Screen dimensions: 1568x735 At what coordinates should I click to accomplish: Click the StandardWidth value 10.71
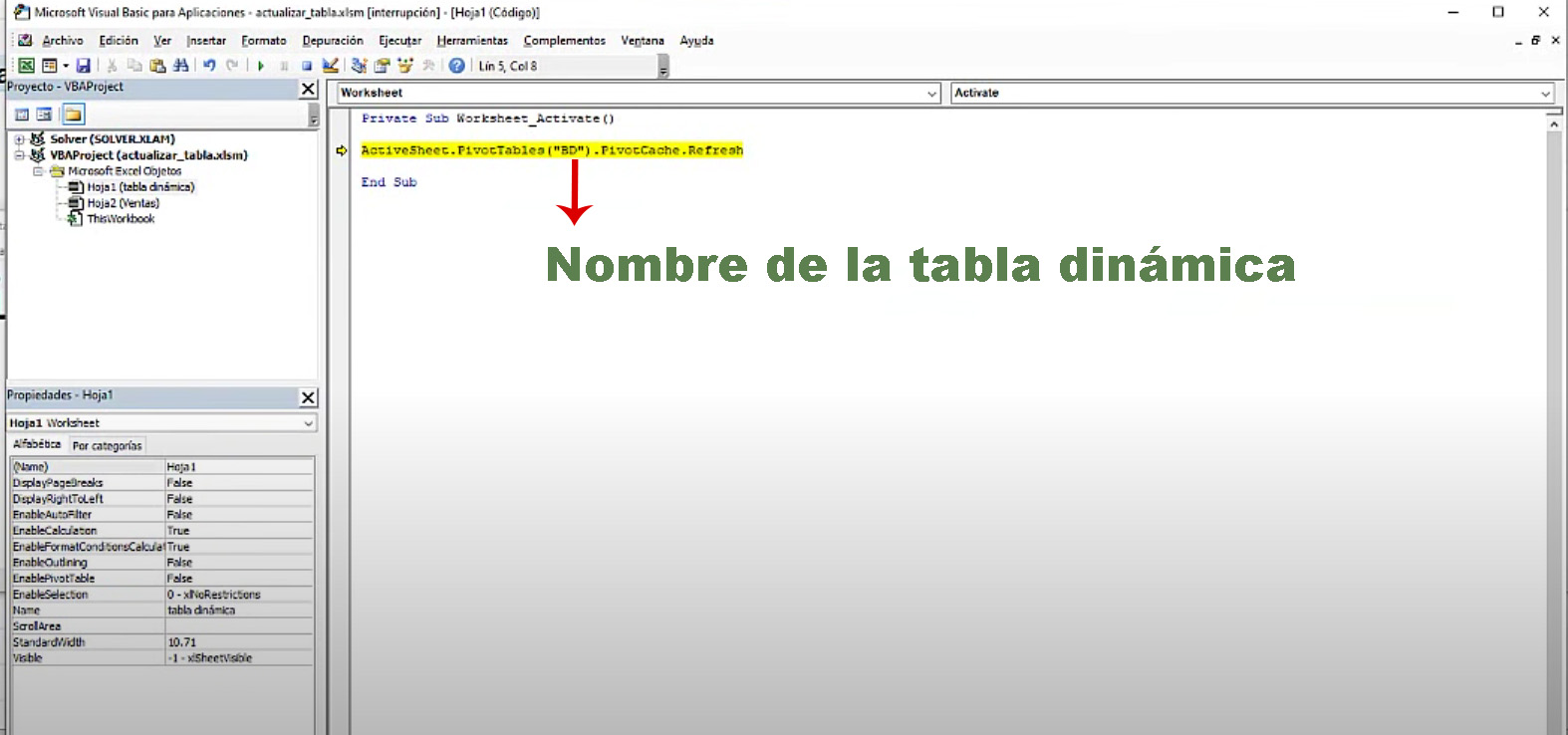(x=239, y=642)
